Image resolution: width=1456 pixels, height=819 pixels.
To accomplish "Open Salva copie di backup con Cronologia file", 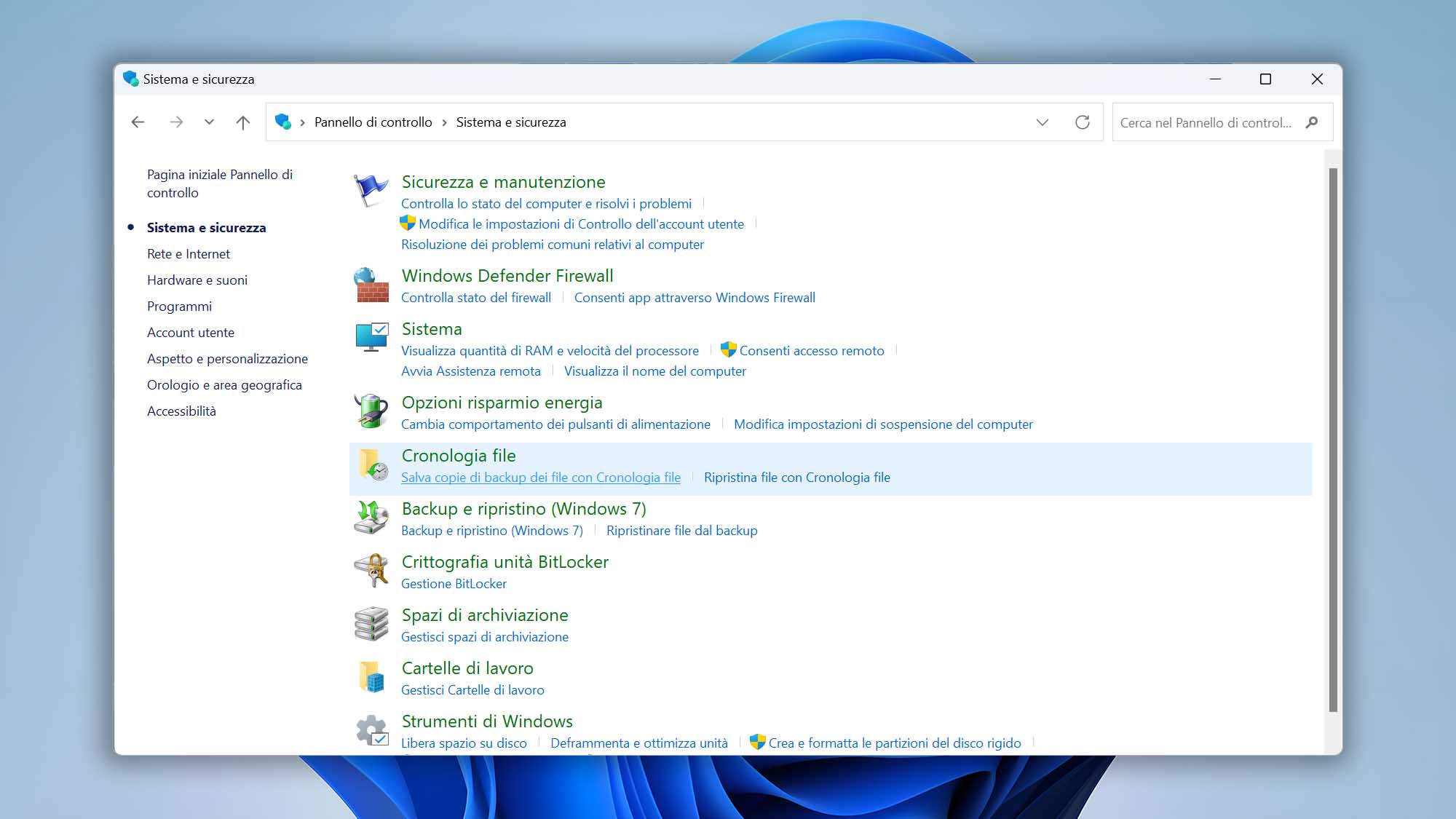I will (x=541, y=477).
